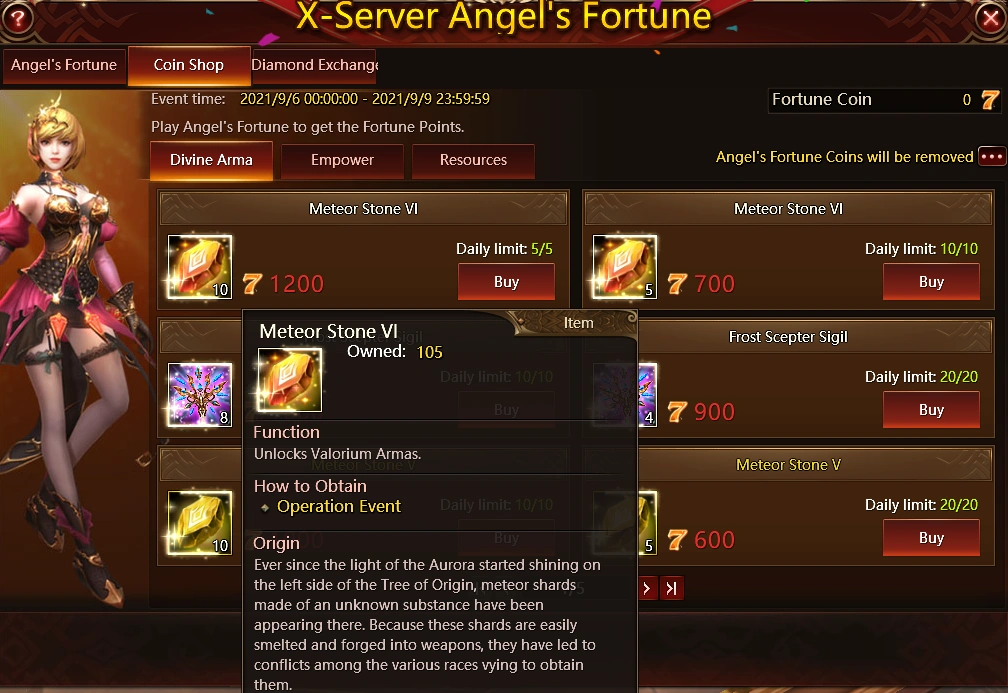Buy Meteor Stone V for 600
Image resolution: width=1008 pixels, height=693 pixels.
point(931,538)
